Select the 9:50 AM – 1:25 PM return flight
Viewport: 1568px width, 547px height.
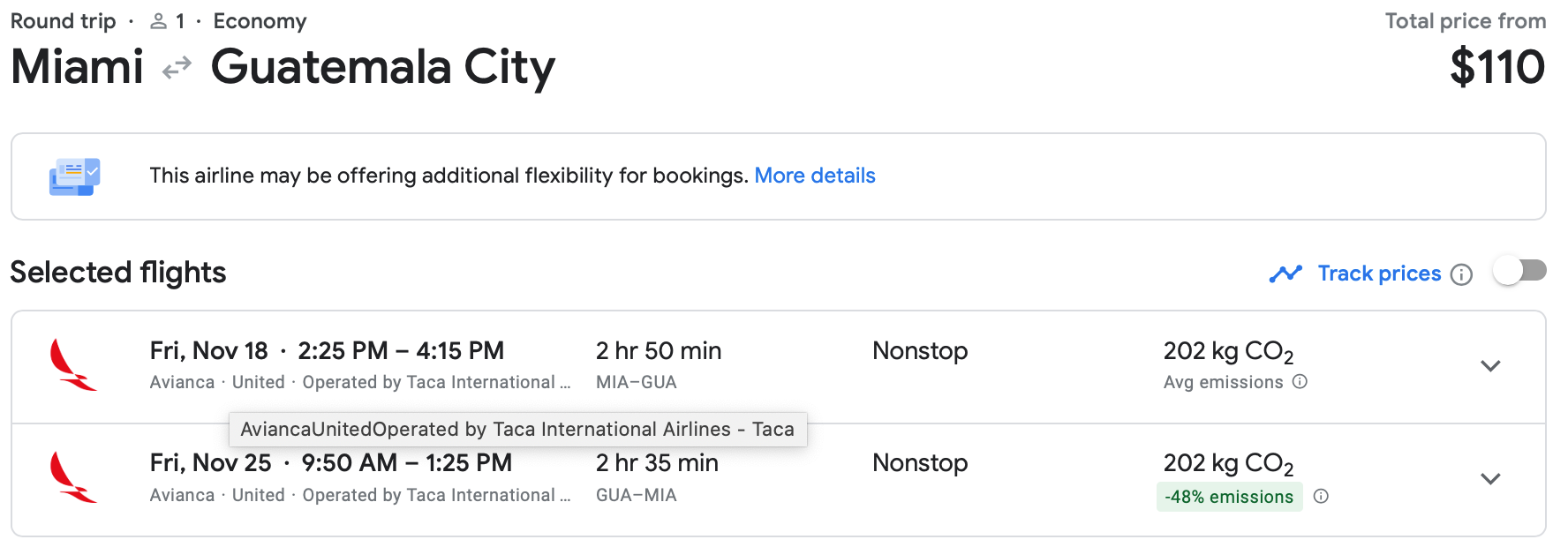tap(406, 463)
